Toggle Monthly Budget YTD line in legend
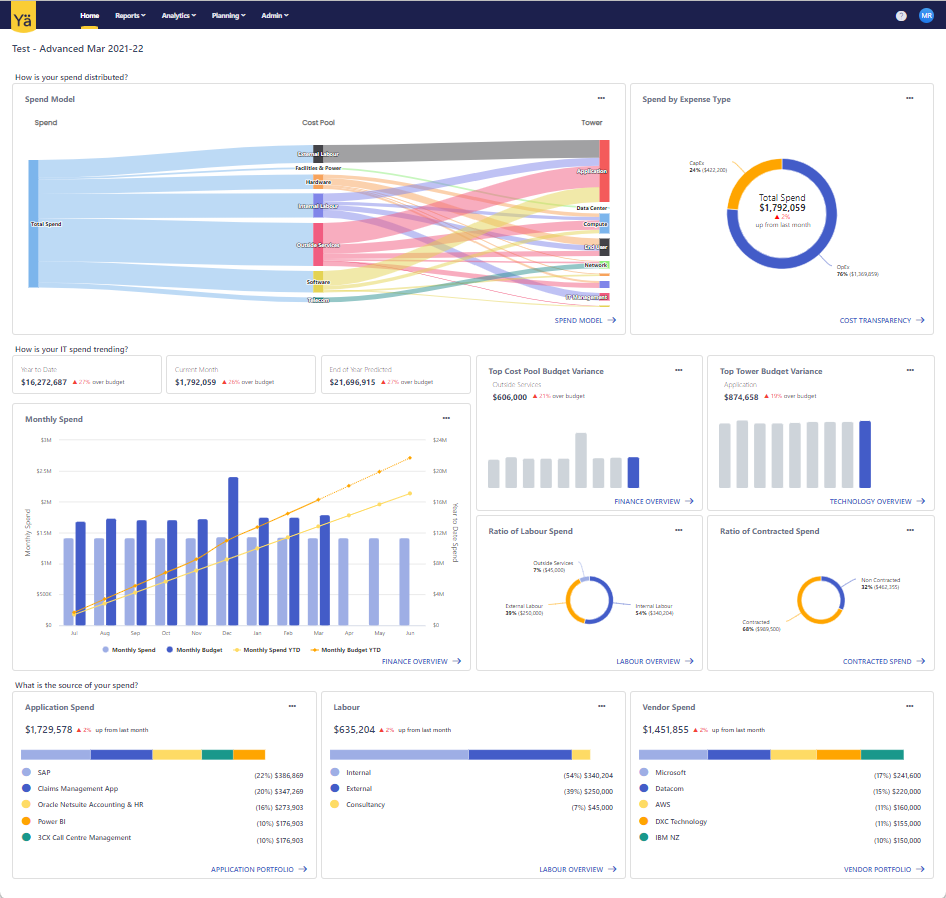This screenshot has height=898, width=946. pyautogui.click(x=345, y=650)
